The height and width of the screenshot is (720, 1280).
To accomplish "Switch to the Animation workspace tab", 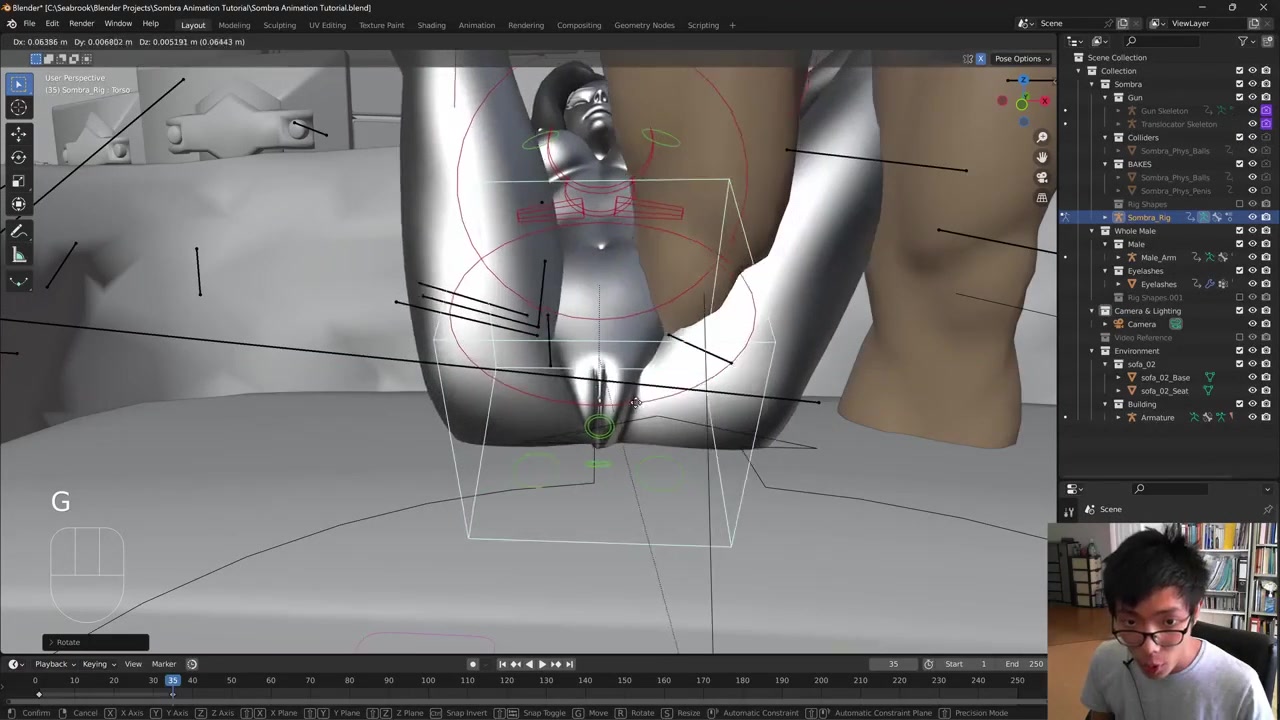I will (476, 25).
